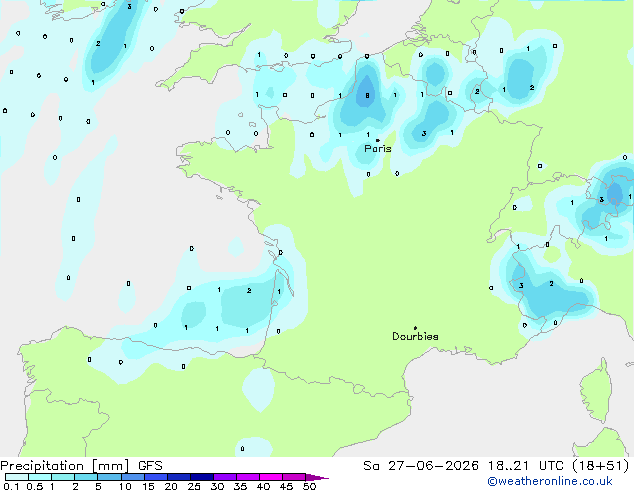
Task: Click the 'Precipitation [mm]' title text
Action: tap(65, 466)
